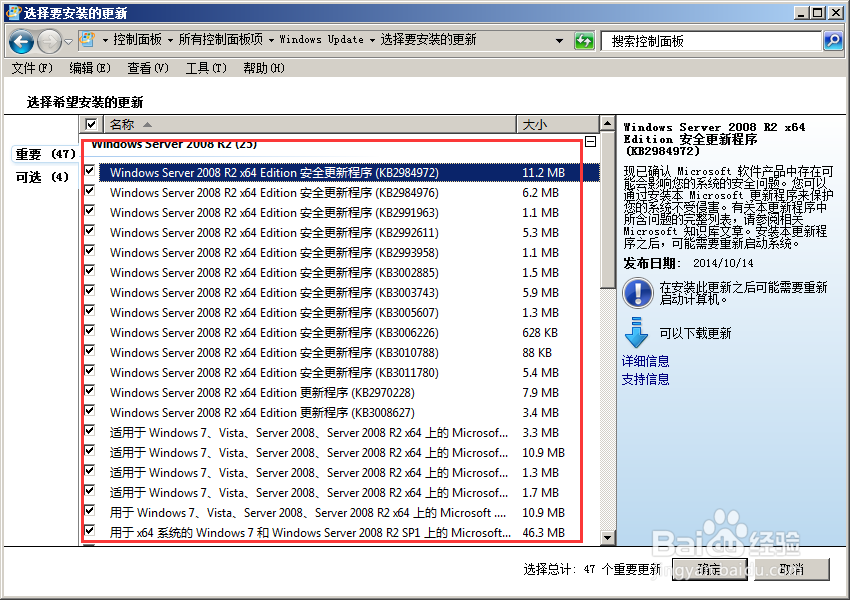Collapse the Windows Server 2008 R2 group
This screenshot has height=600, width=850.
coord(591,142)
